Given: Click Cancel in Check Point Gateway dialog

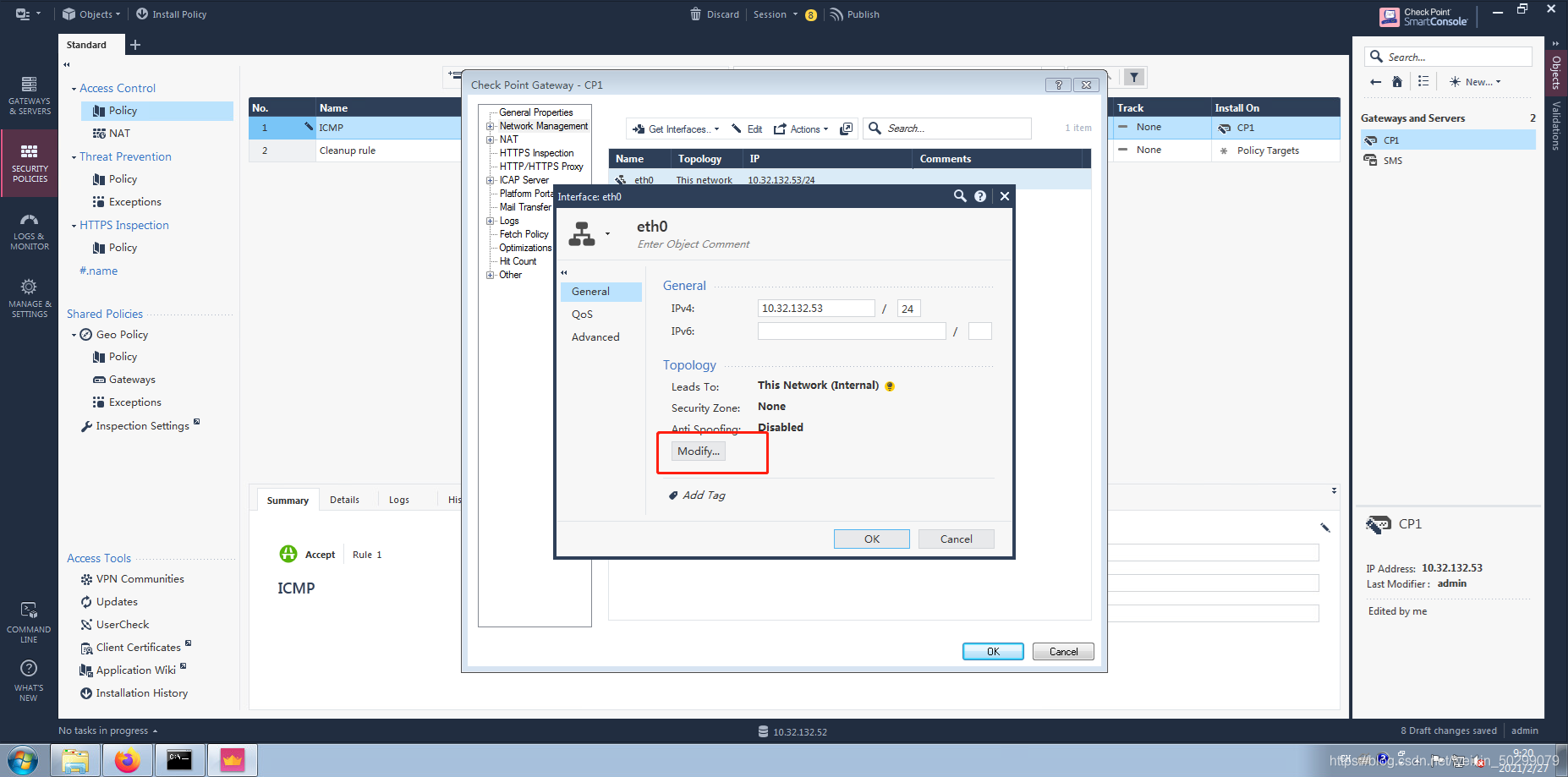Looking at the screenshot, I should (x=1063, y=652).
